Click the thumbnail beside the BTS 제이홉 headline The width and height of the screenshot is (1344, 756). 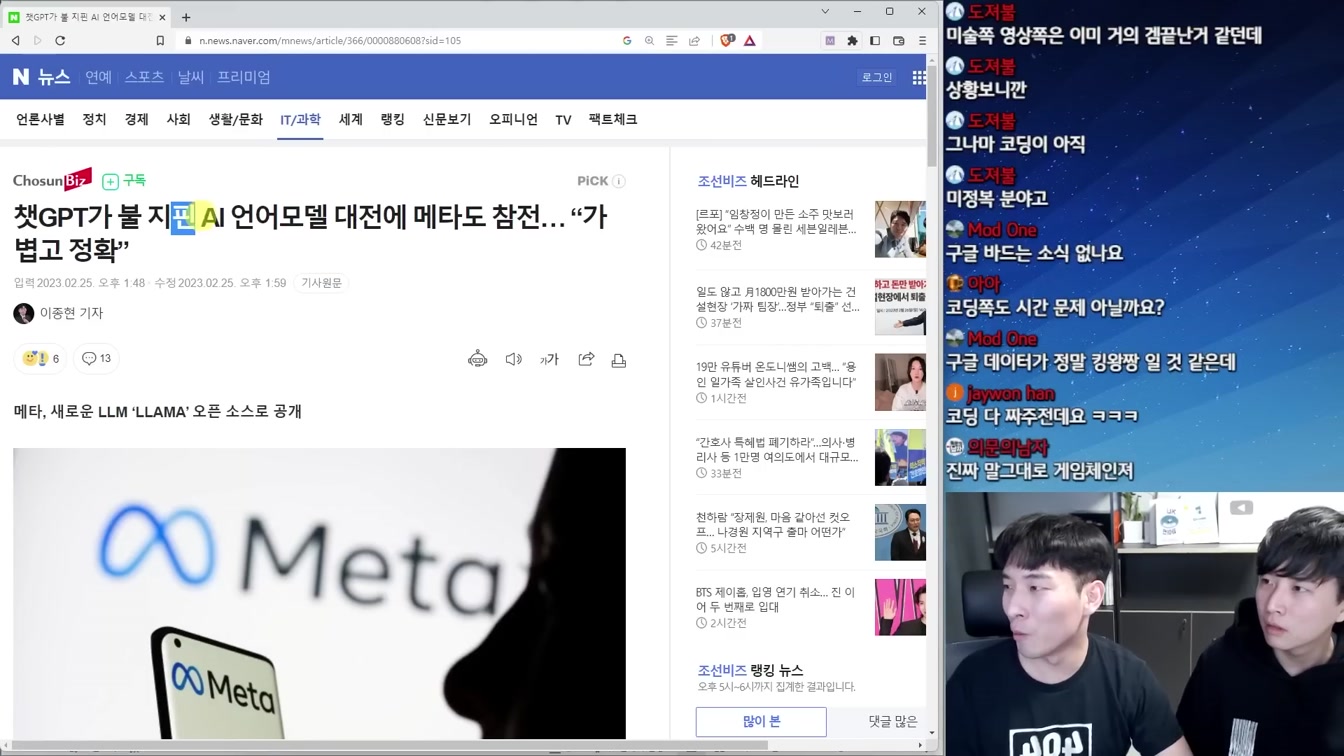[x=900, y=607]
